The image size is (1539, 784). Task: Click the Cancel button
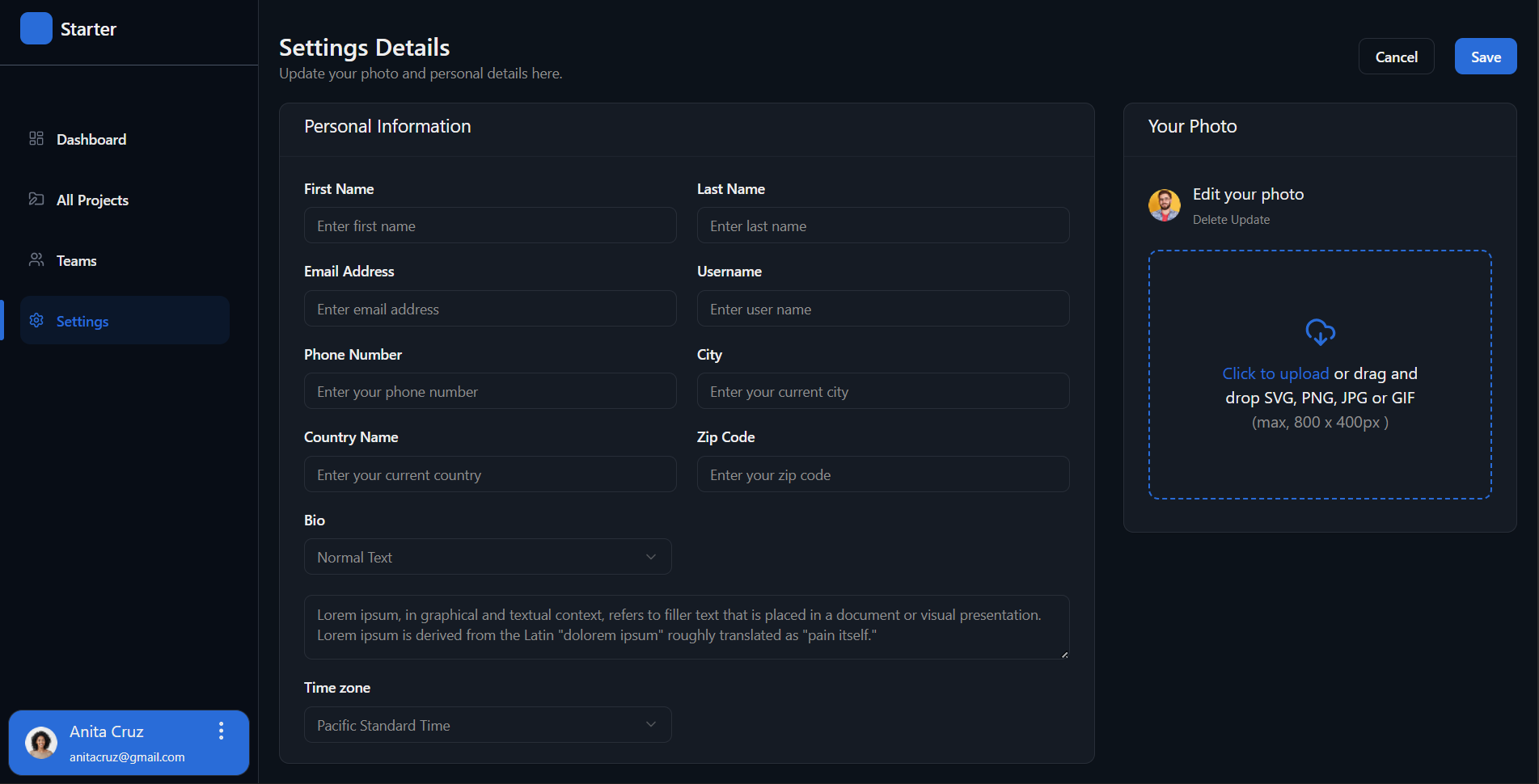tap(1396, 57)
